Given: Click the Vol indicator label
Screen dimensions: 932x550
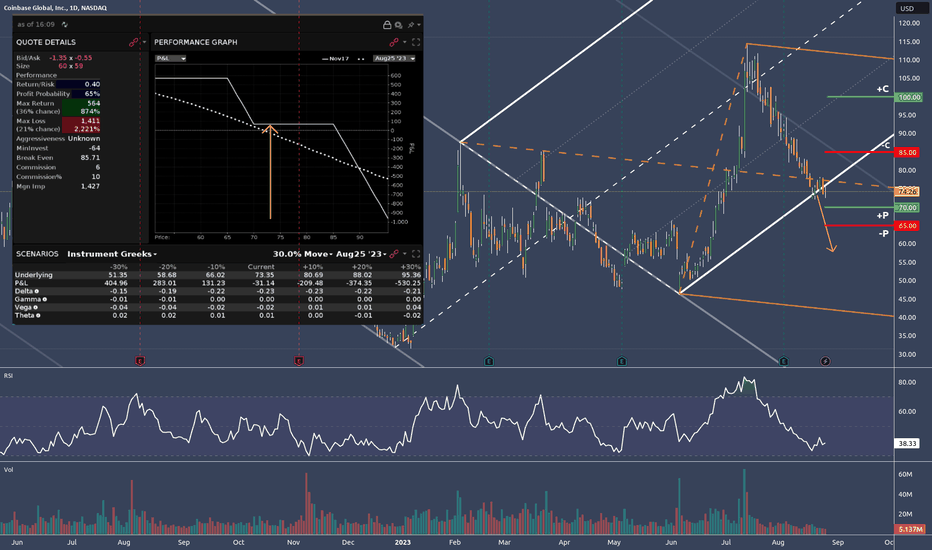Looking at the screenshot, I should pos(8,470).
